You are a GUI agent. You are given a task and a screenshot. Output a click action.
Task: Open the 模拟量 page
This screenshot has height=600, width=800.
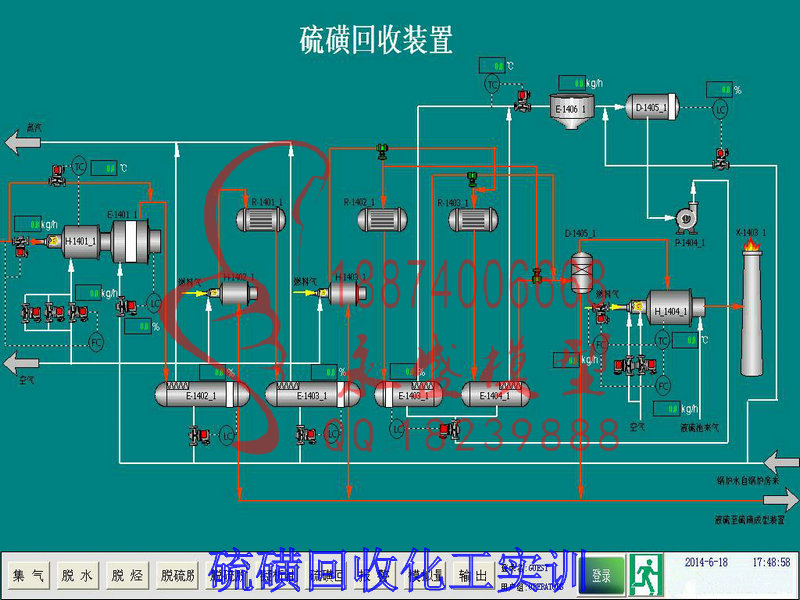pos(426,576)
